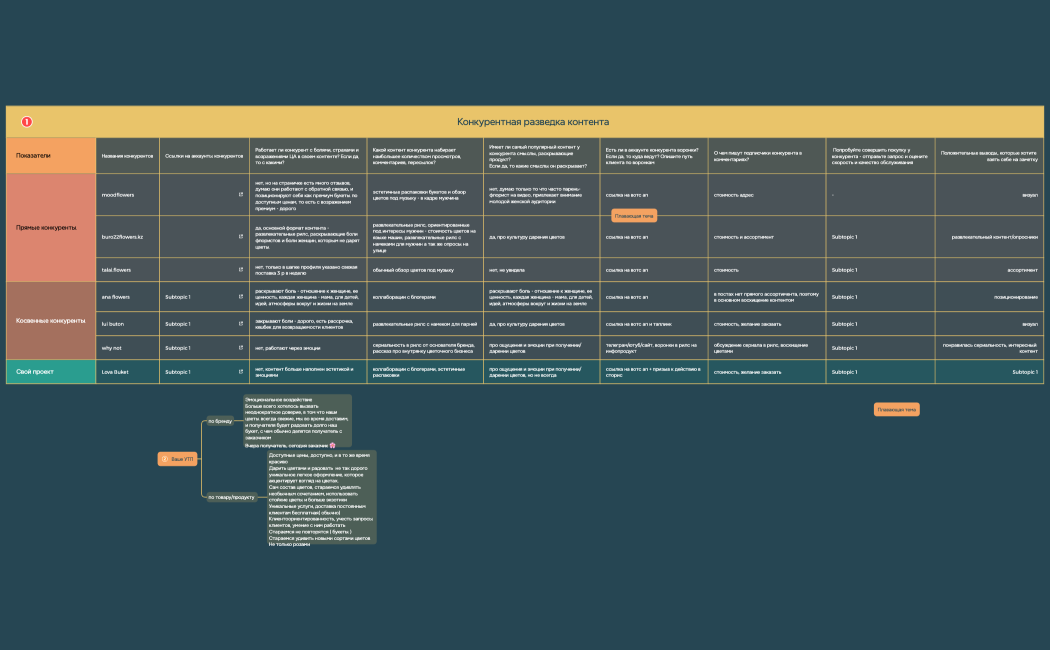Open the link icon in the Love Buket row
Viewport: 1050px width, 650px height.
tap(241, 372)
